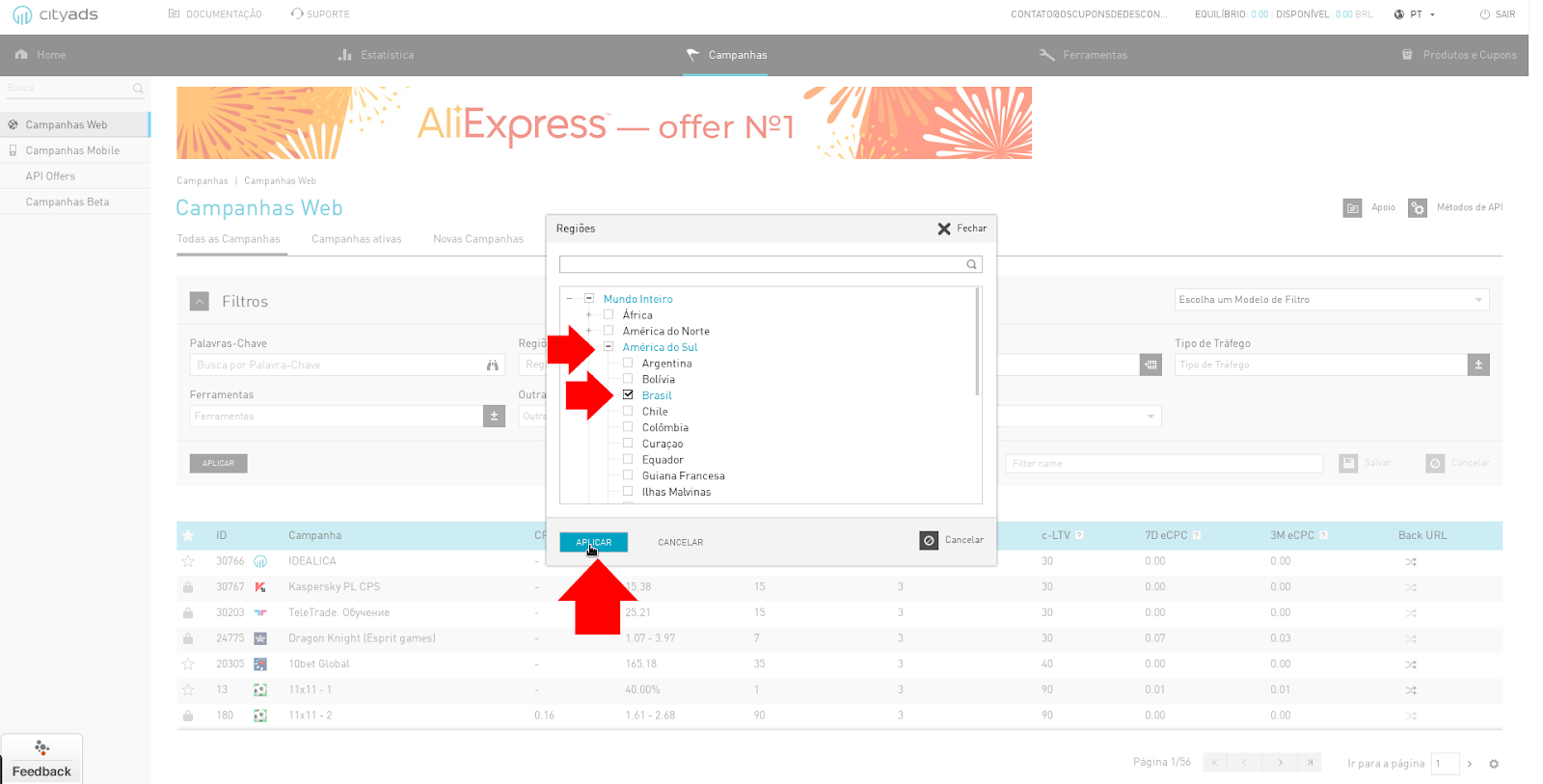Open Ferramentas menu
The image size is (1543, 784).
click(1083, 55)
